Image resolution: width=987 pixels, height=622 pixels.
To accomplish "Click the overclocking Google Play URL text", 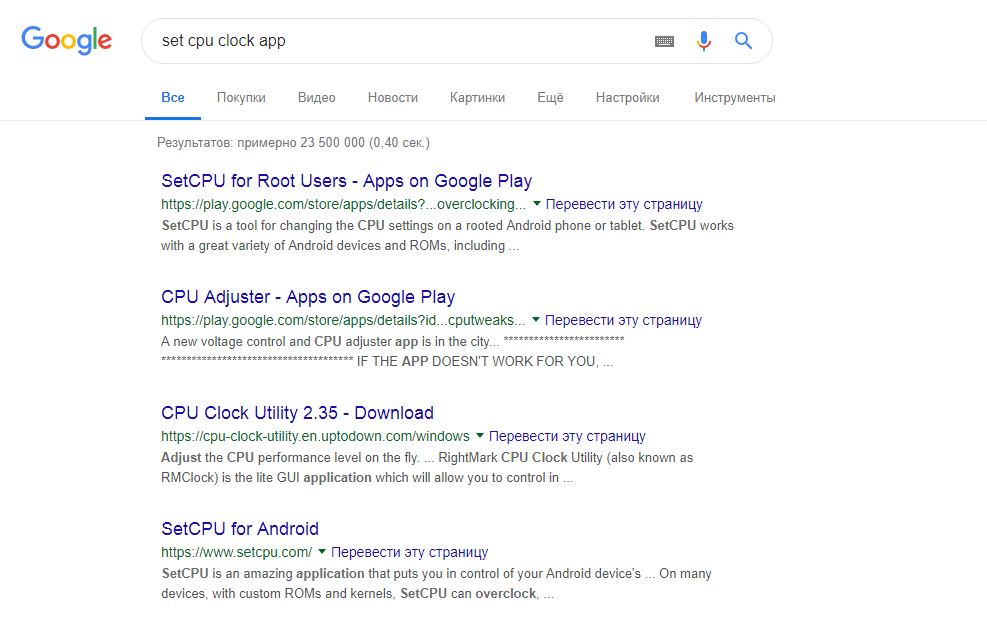I will pos(343,205).
